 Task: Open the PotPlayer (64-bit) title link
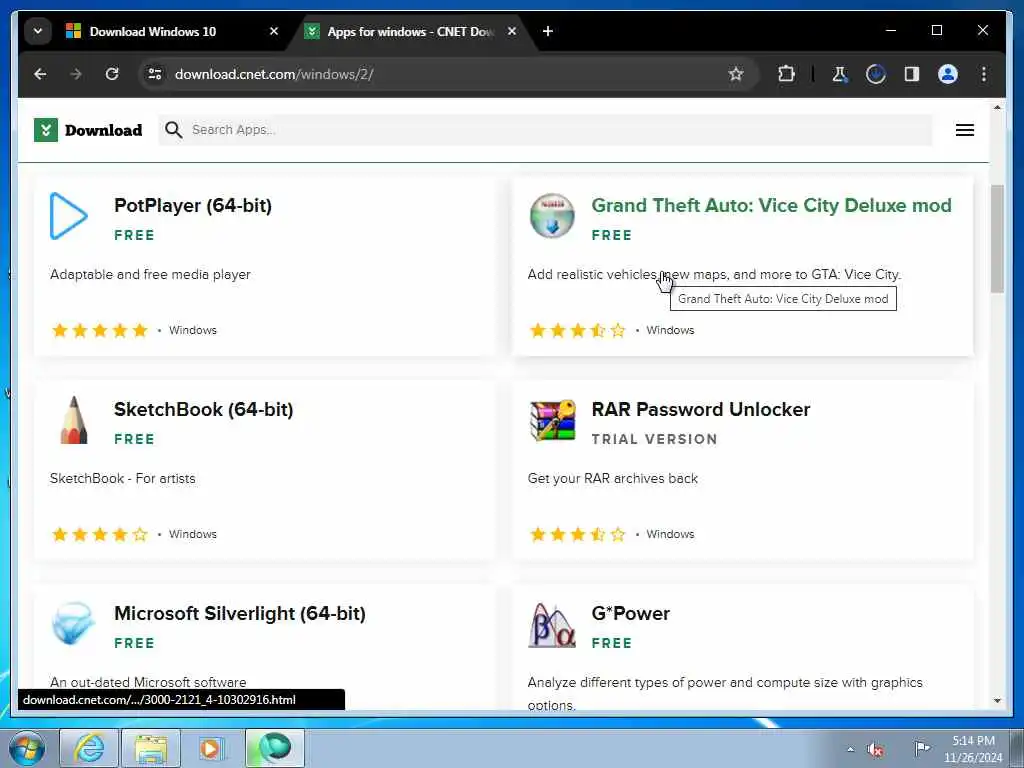[x=193, y=205]
